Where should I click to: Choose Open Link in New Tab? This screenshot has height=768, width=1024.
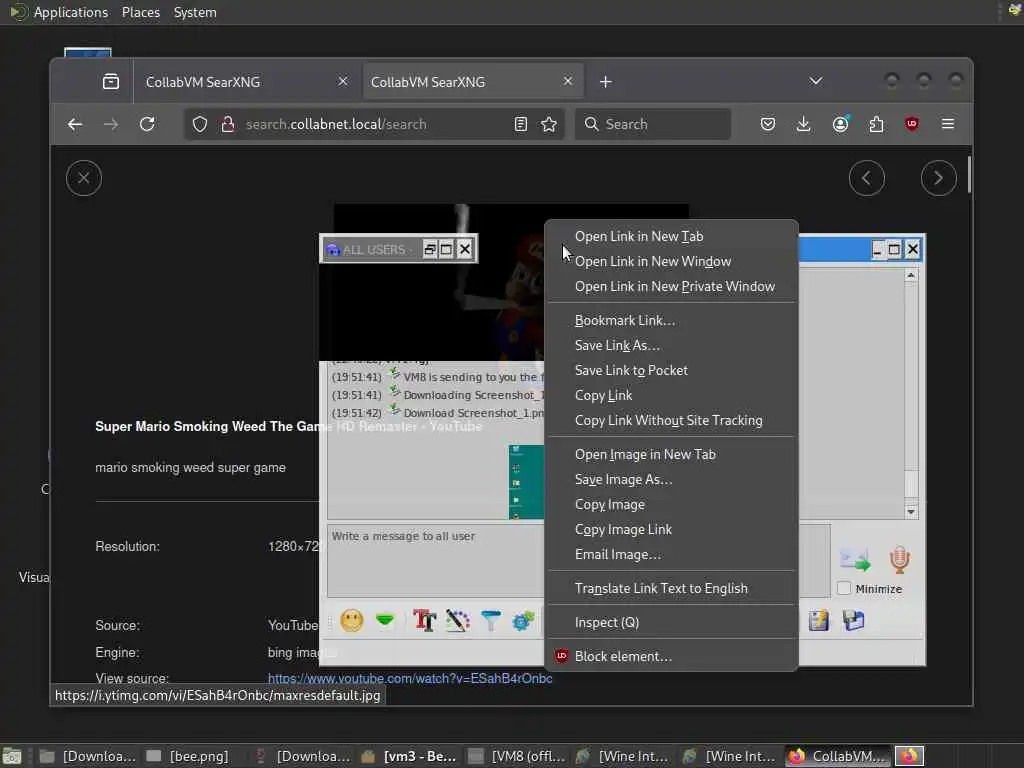[671, 236]
